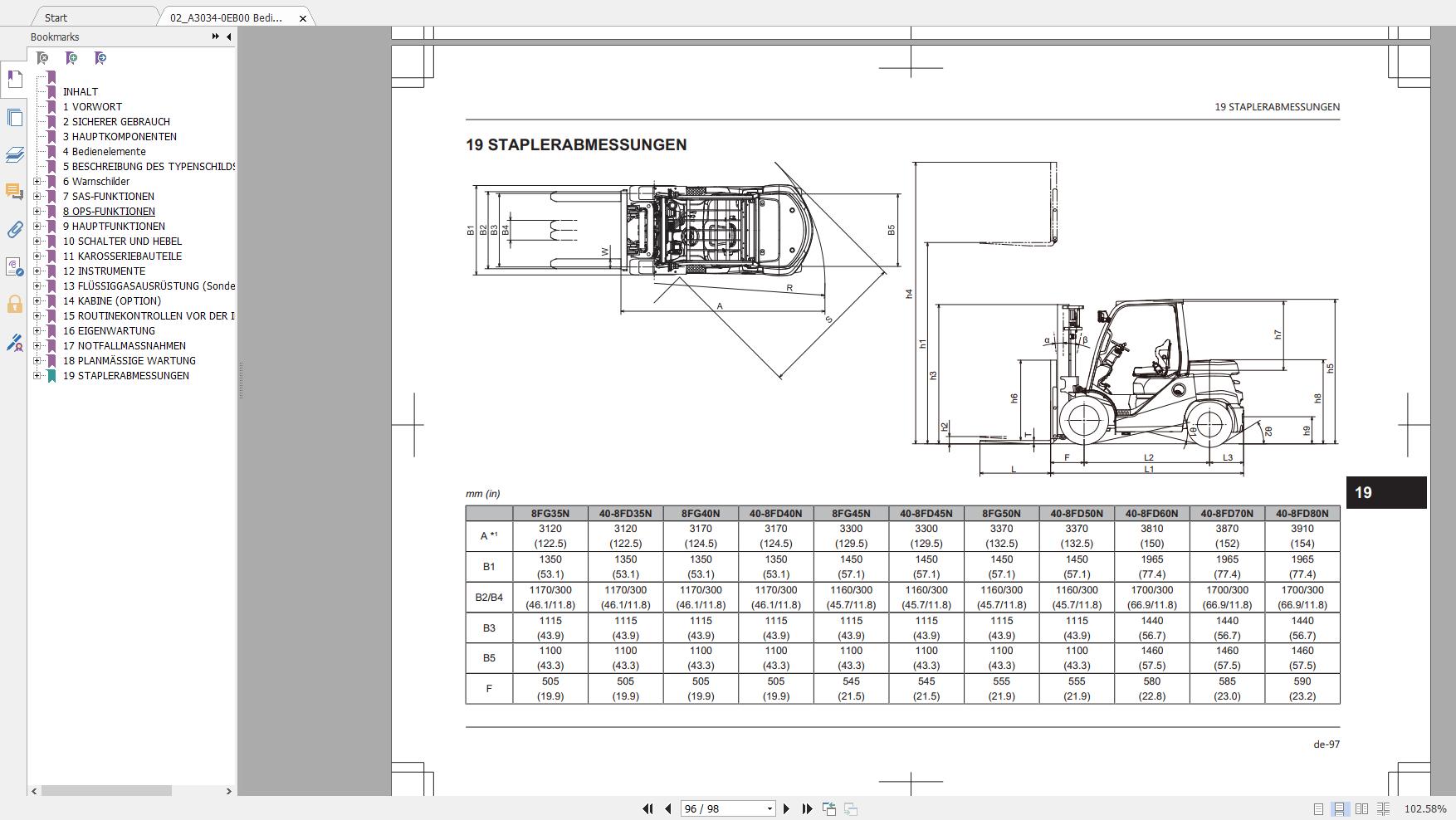Go to the last page
The width and height of the screenshot is (1456, 820).
pyautogui.click(x=807, y=808)
